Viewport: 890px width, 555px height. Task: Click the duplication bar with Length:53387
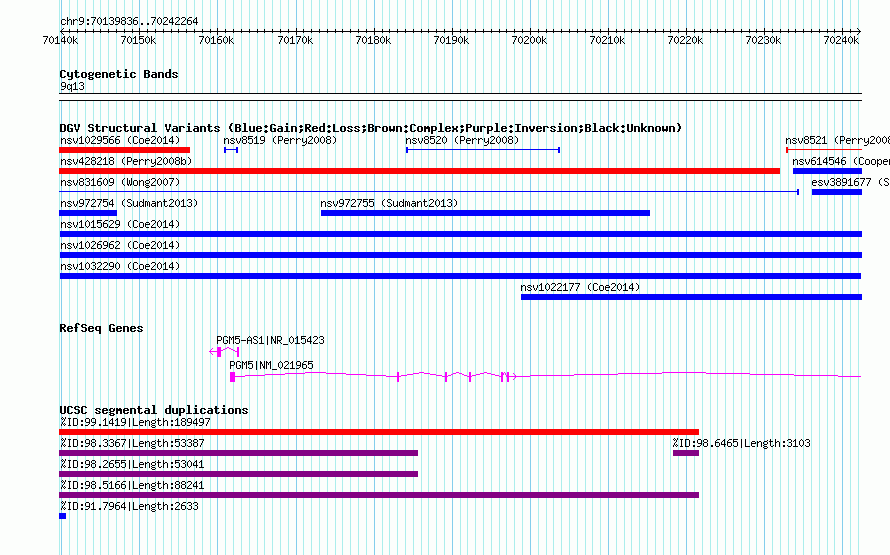coord(238,453)
